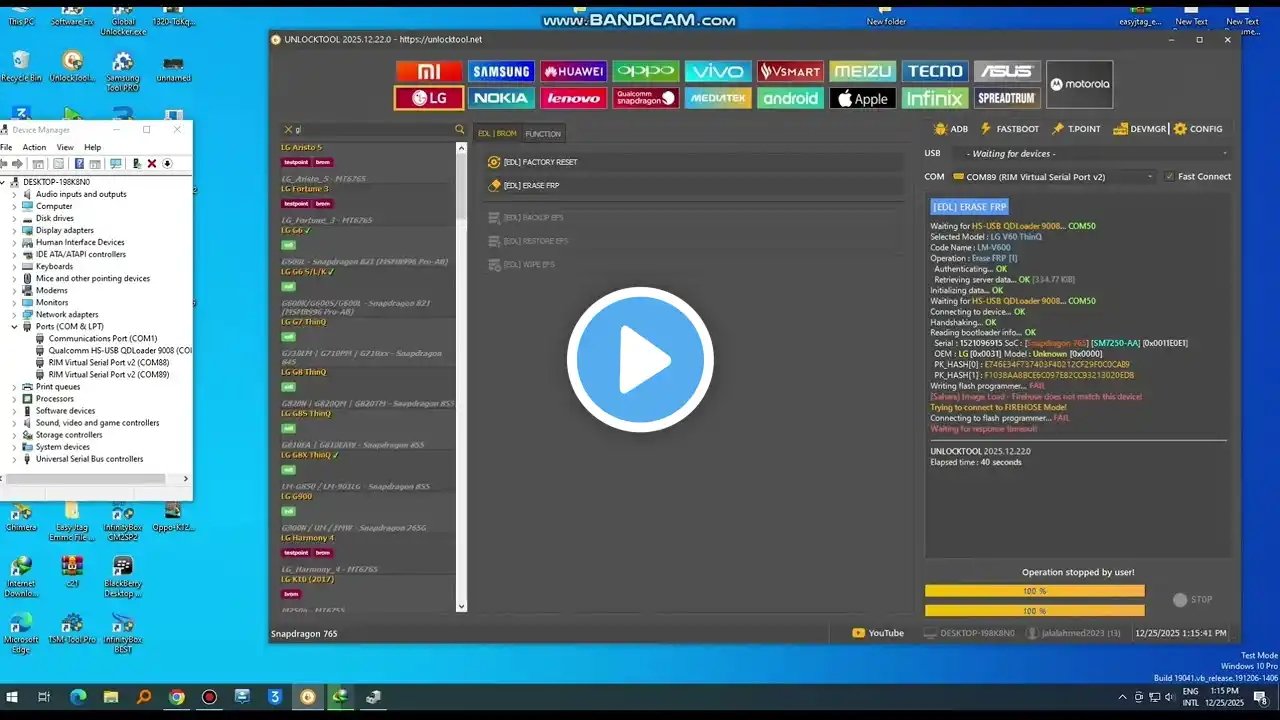Expand Network adapters node

(14, 314)
